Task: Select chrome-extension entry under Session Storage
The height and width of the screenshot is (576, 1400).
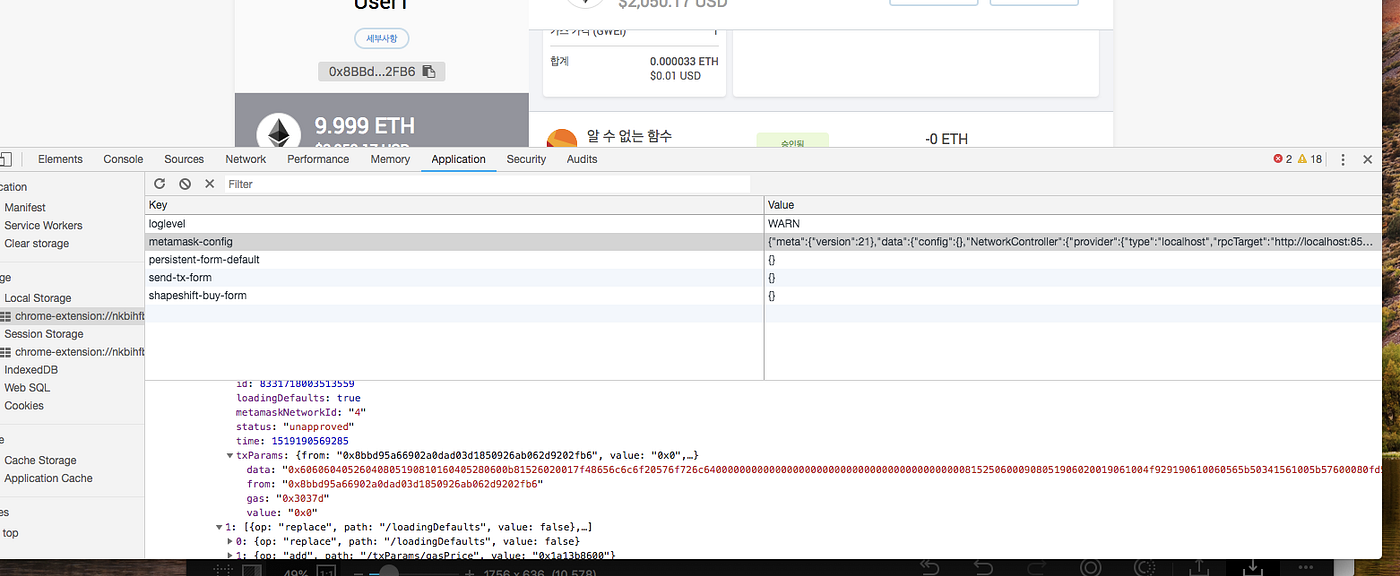Action: (x=72, y=352)
